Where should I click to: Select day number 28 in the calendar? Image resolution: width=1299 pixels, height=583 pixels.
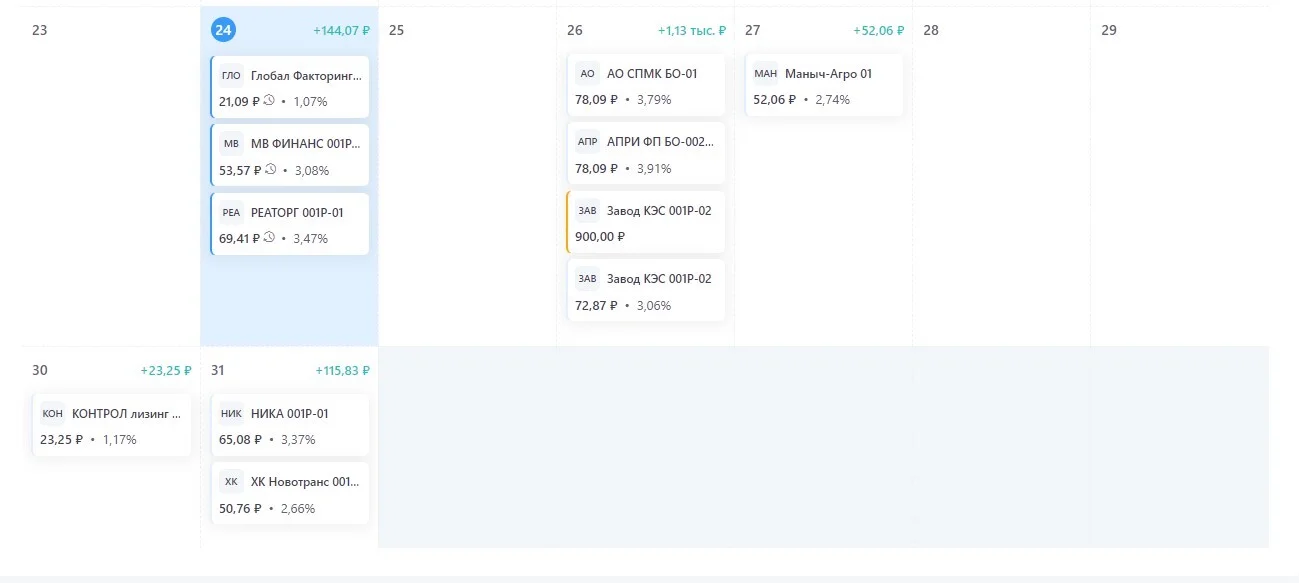tap(931, 30)
